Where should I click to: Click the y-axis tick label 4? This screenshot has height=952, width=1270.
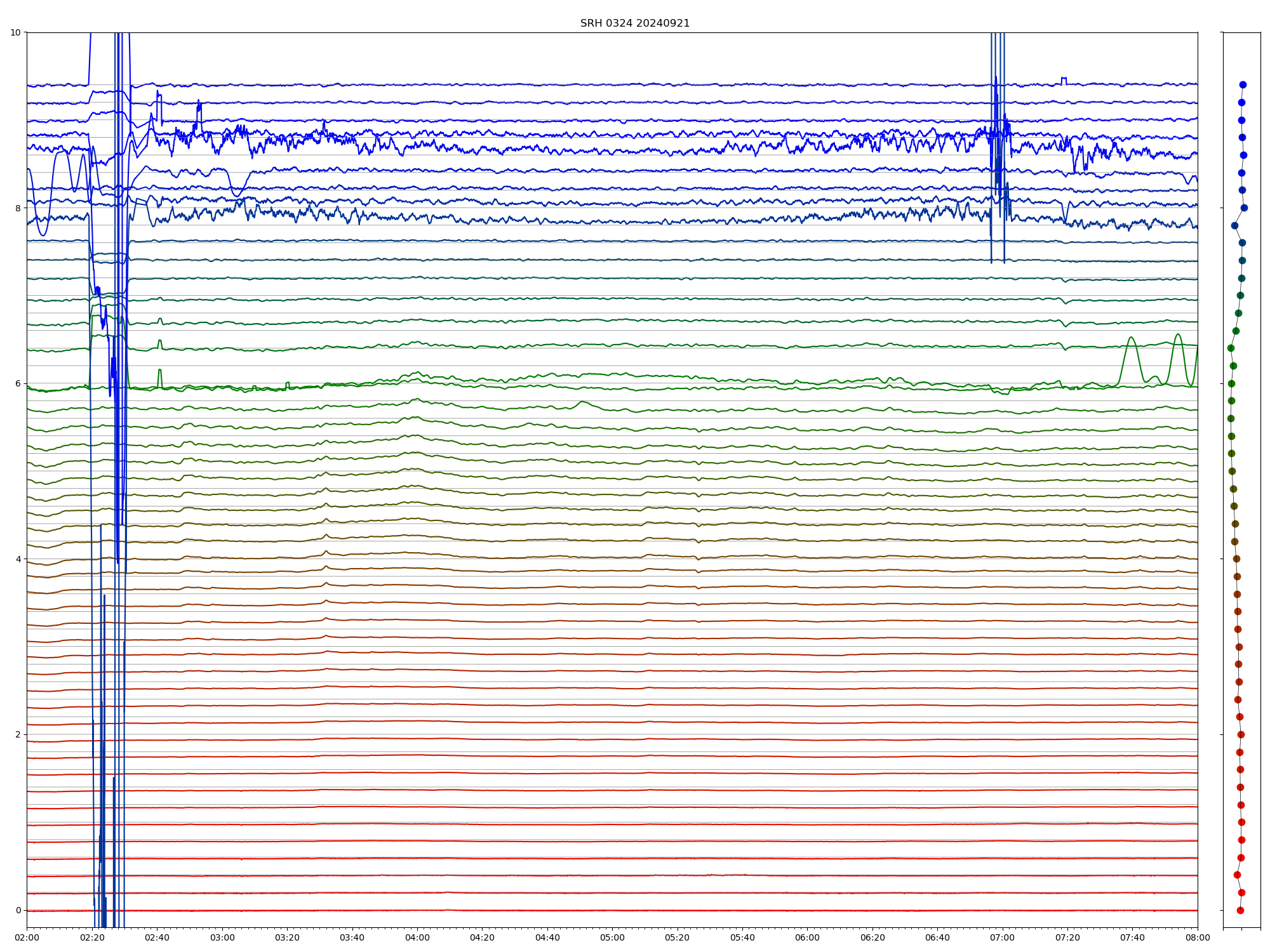pyautogui.click(x=18, y=559)
